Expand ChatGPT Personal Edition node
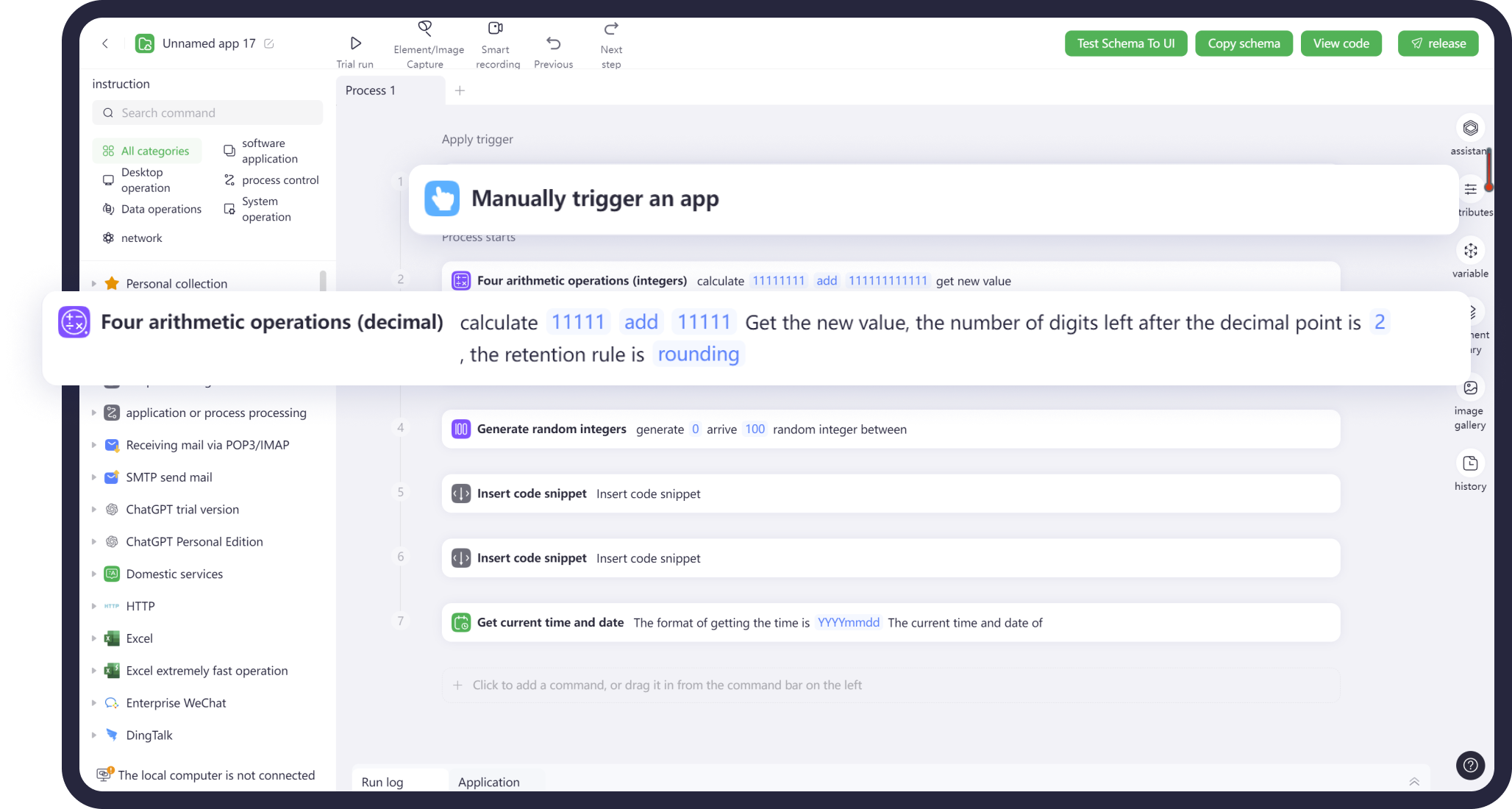 [x=94, y=541]
